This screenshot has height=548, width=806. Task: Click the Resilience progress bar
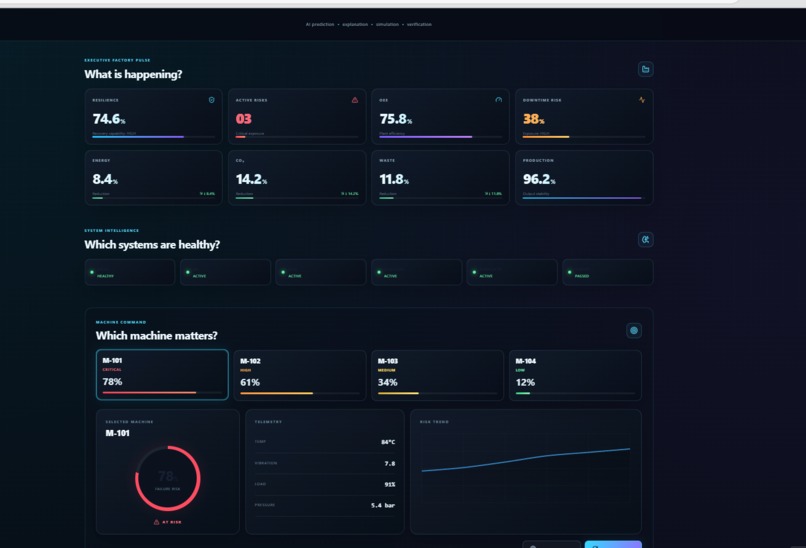pyautogui.click(x=154, y=137)
